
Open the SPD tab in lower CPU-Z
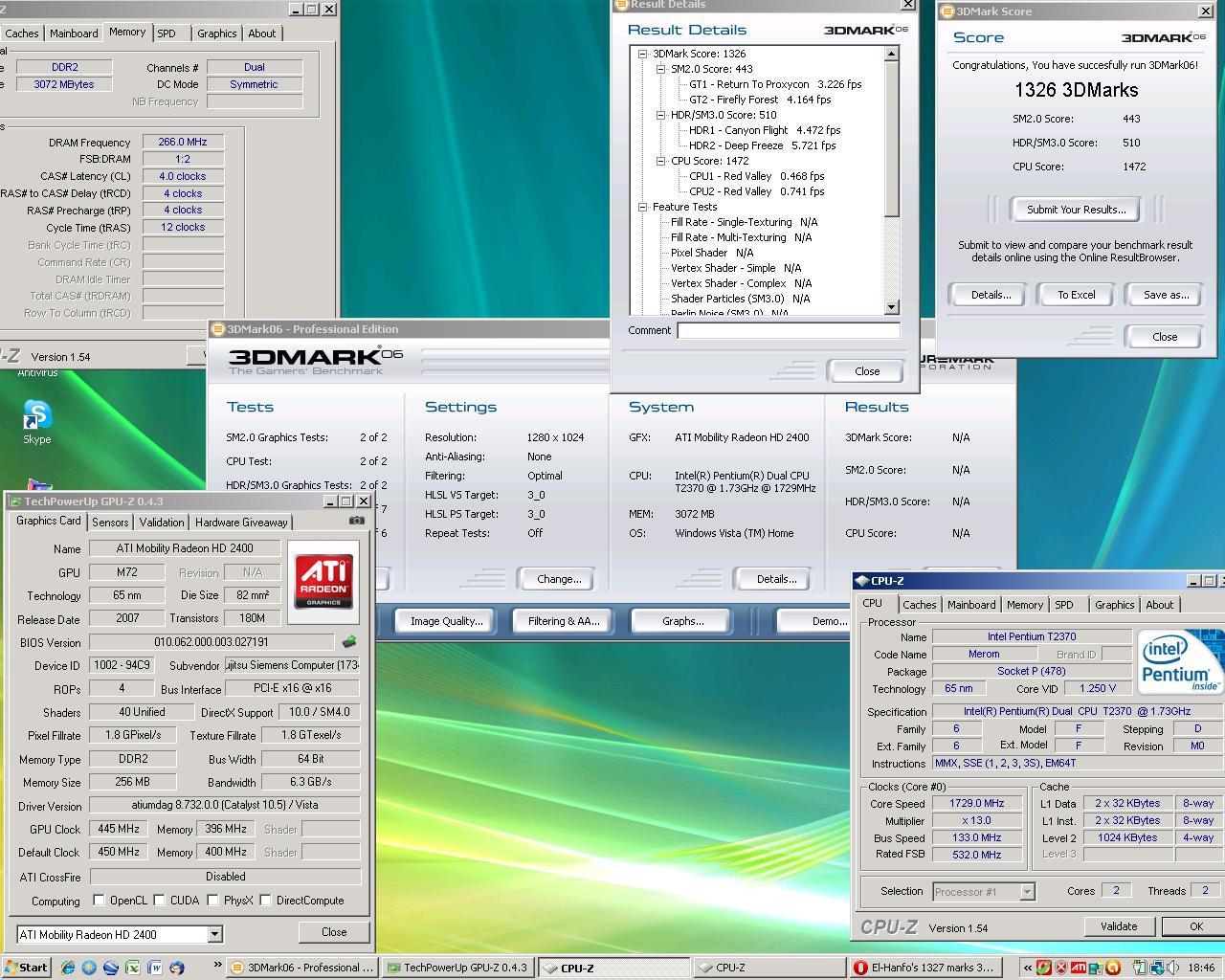[1064, 605]
